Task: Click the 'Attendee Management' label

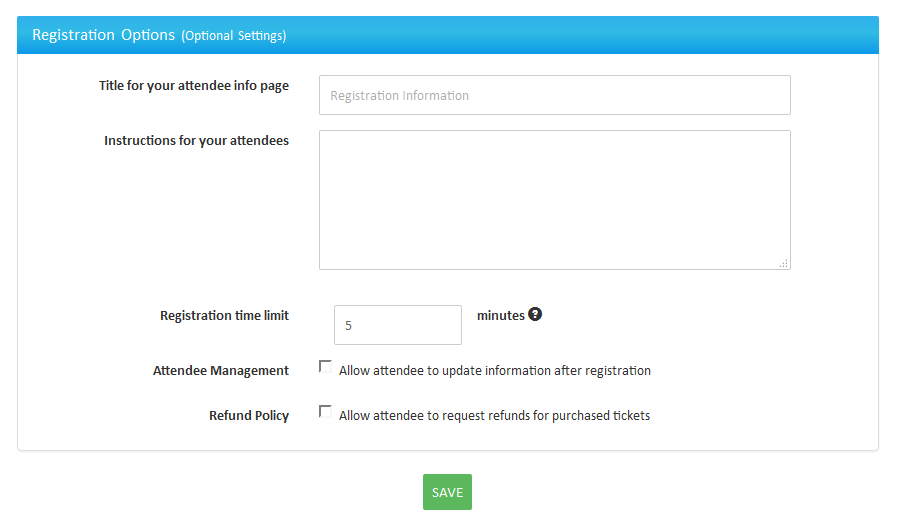Action: (x=220, y=371)
